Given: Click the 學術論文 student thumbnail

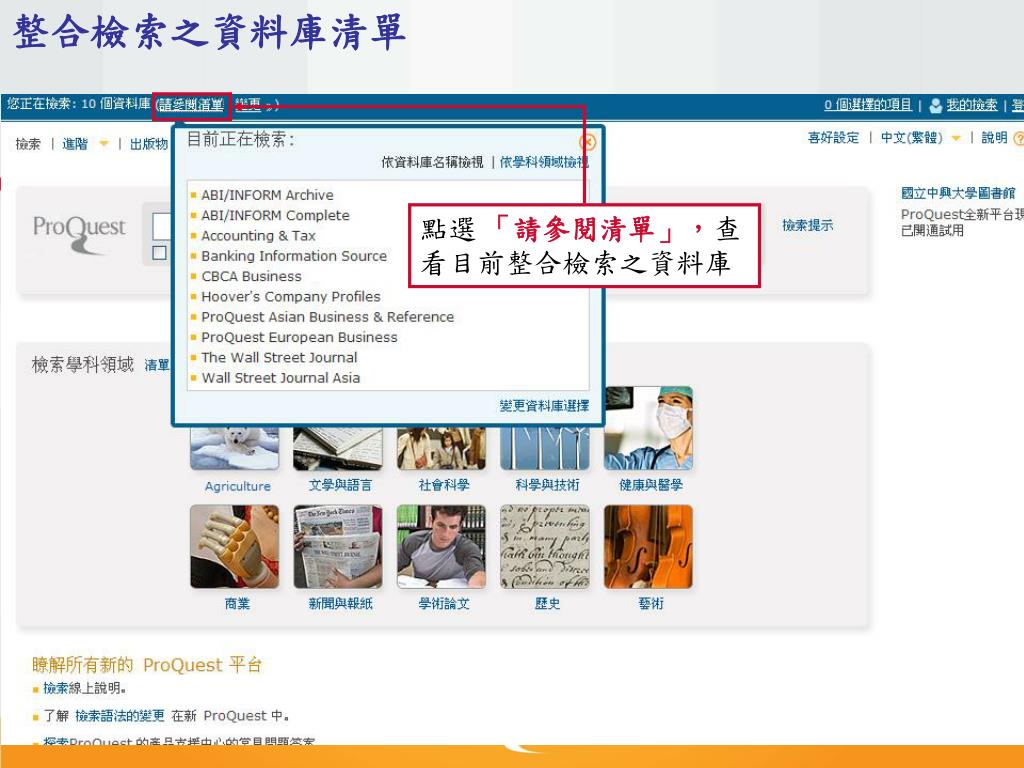Looking at the screenshot, I should (441, 547).
